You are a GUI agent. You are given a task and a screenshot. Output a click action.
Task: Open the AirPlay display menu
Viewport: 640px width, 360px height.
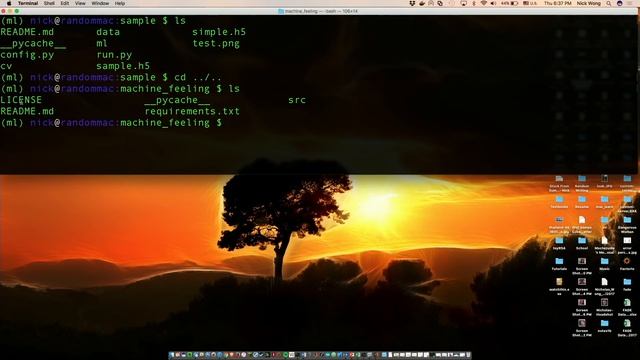coord(464,3)
